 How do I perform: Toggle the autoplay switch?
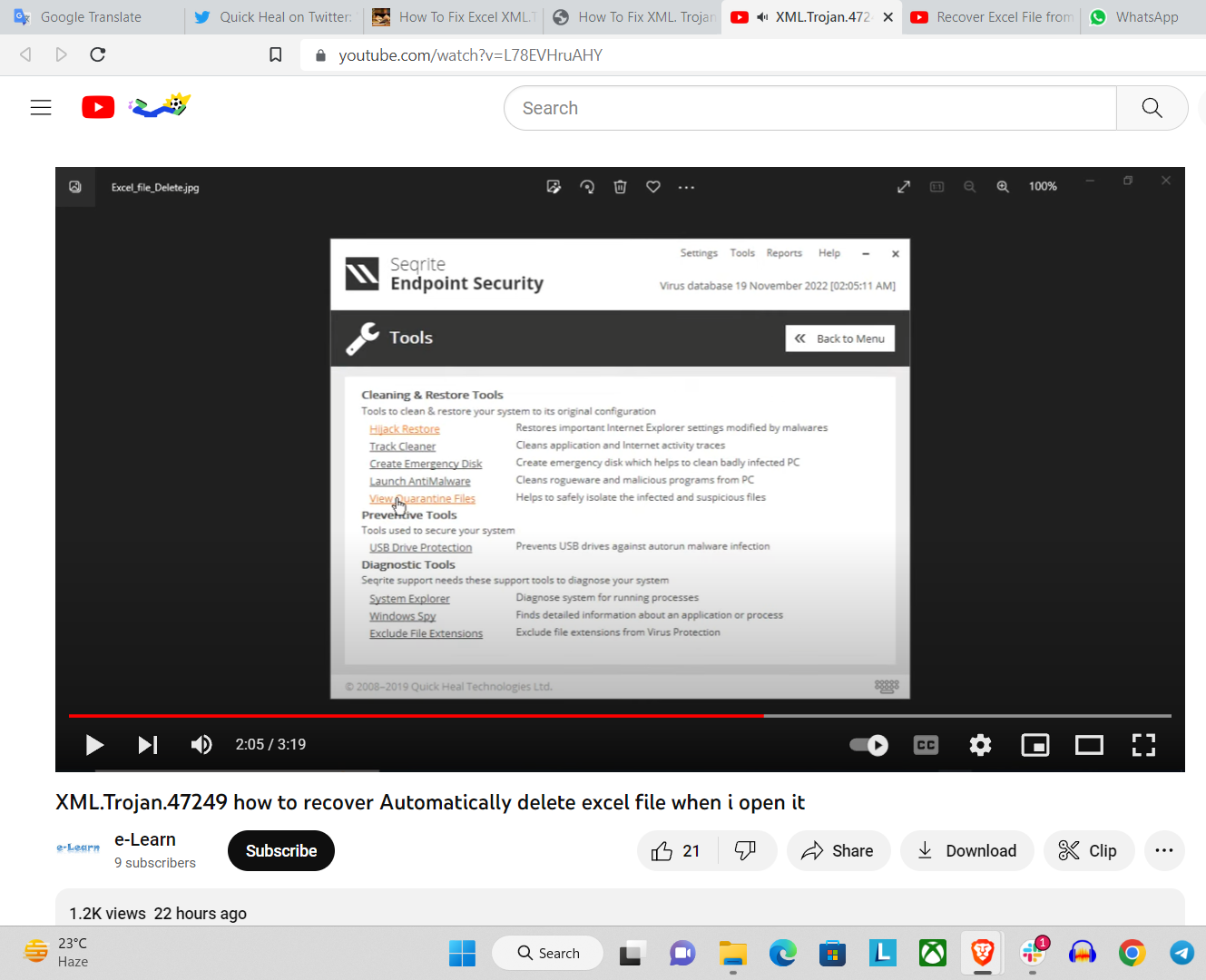coord(868,745)
